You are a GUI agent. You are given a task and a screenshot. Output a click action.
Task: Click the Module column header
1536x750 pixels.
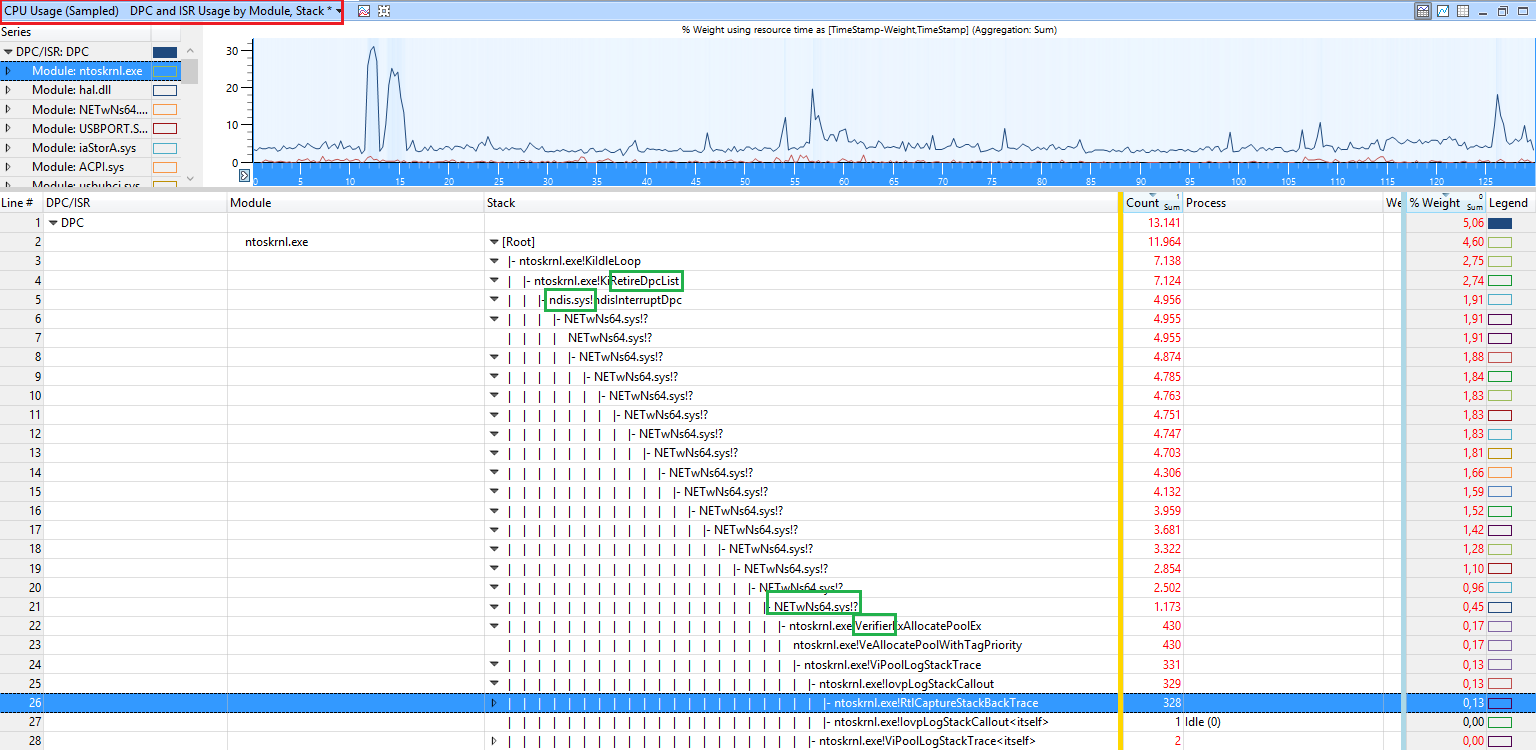[355, 203]
